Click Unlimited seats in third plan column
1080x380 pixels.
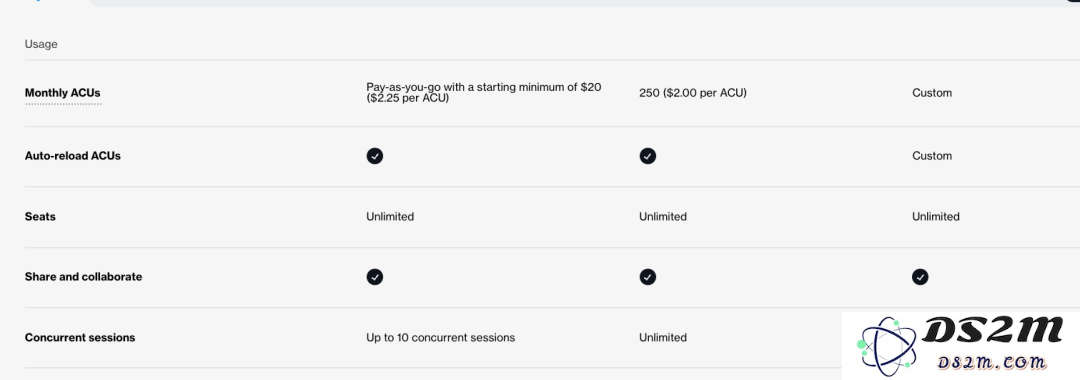pyautogui.click(x=935, y=217)
